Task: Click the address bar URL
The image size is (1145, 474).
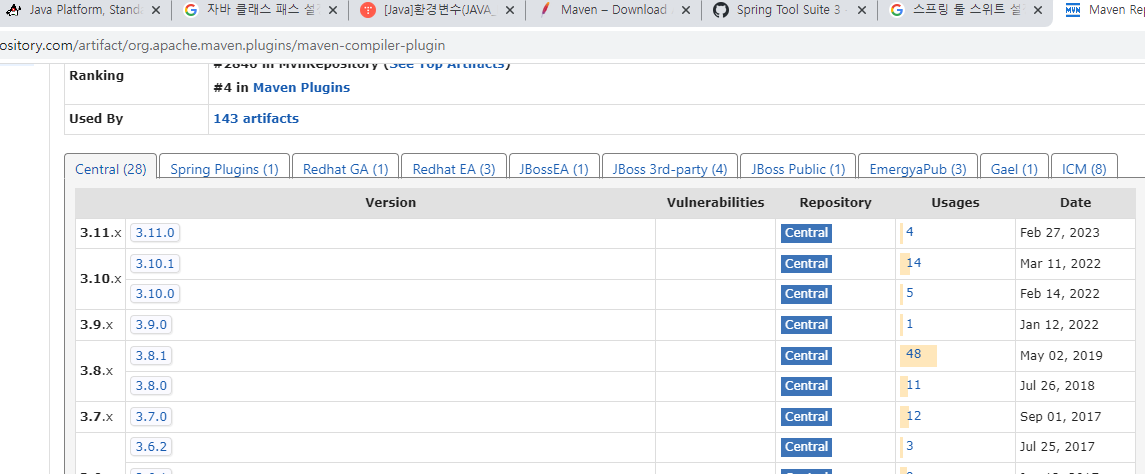Action: (222, 45)
